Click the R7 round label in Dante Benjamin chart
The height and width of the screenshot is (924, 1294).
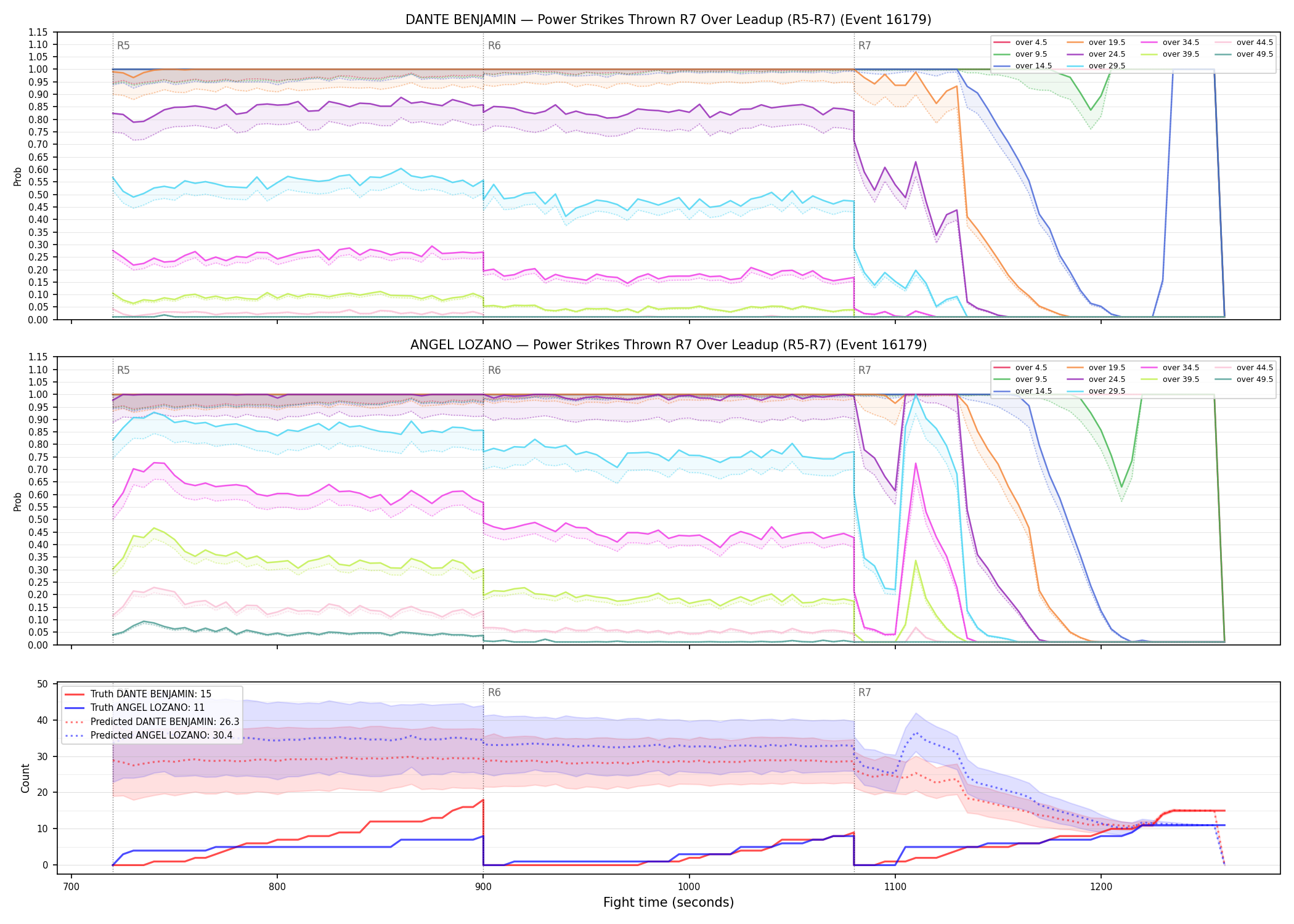[865, 46]
